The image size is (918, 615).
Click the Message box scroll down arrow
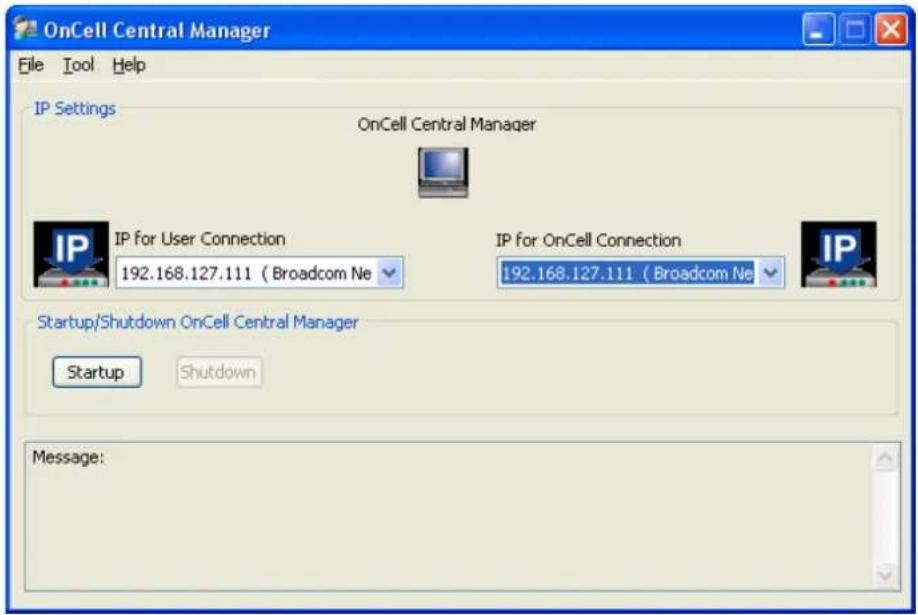[885, 575]
